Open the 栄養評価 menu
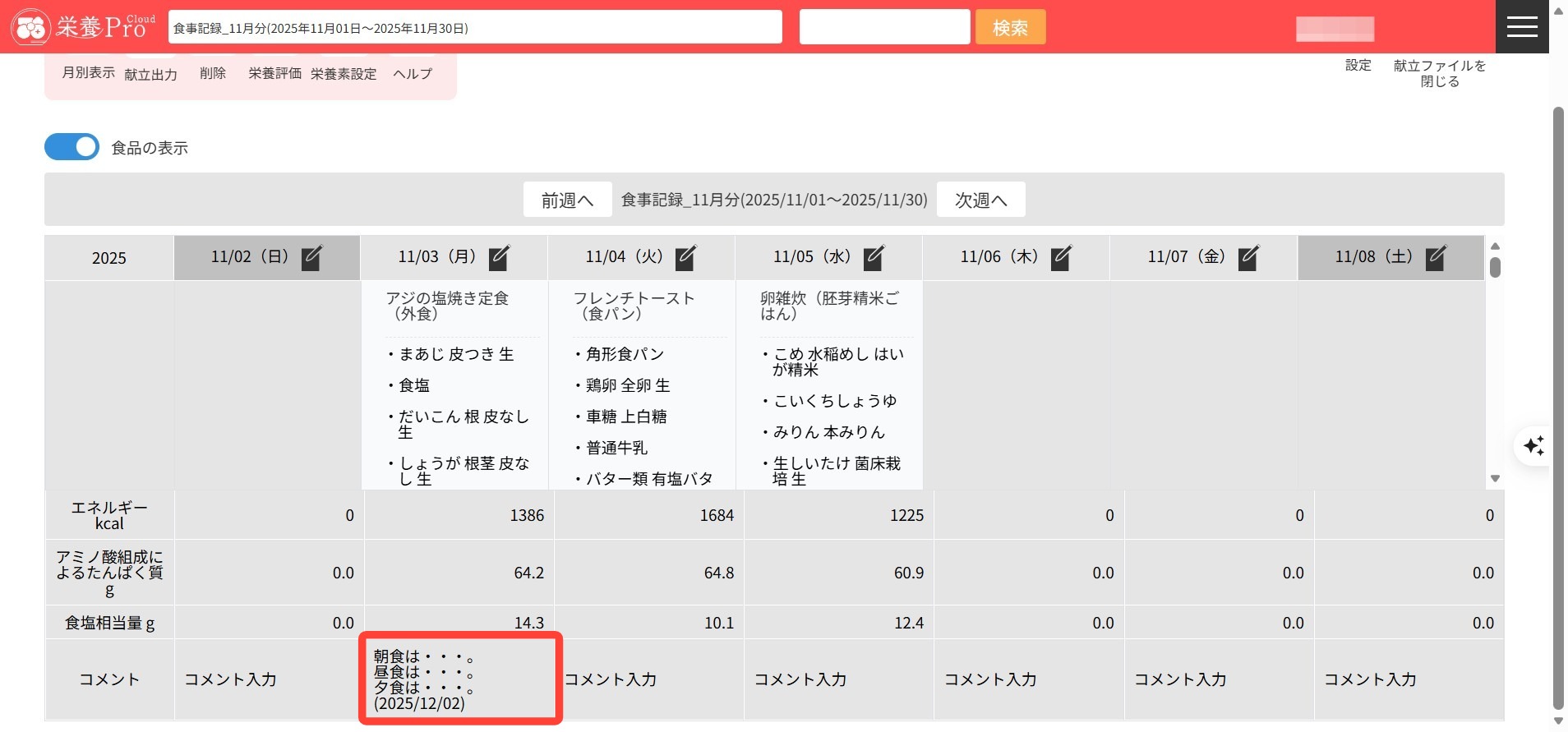Viewport: 1568px width, 732px height. pos(274,74)
